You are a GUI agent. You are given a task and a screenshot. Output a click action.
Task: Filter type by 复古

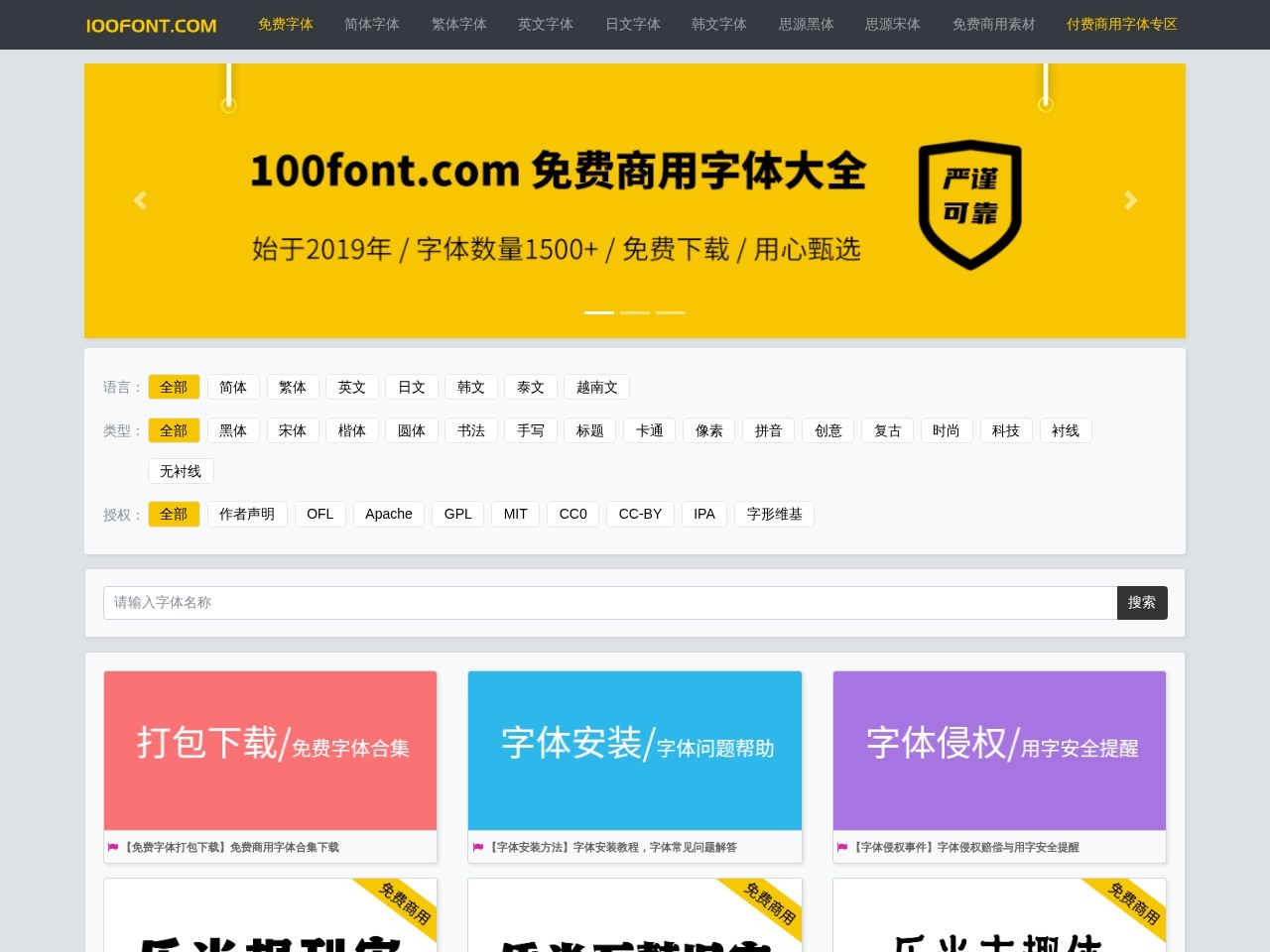(888, 430)
